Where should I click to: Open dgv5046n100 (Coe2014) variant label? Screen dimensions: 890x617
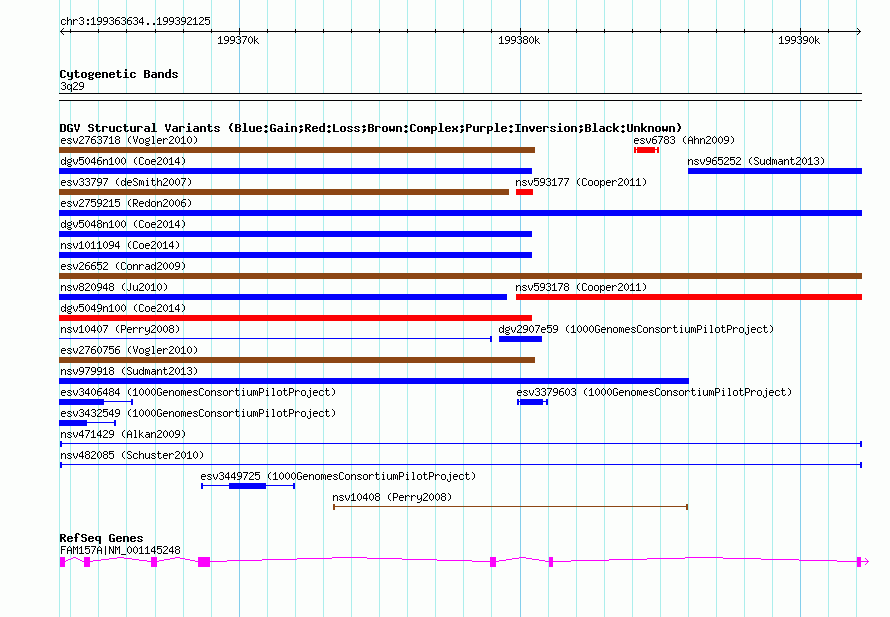point(123,161)
